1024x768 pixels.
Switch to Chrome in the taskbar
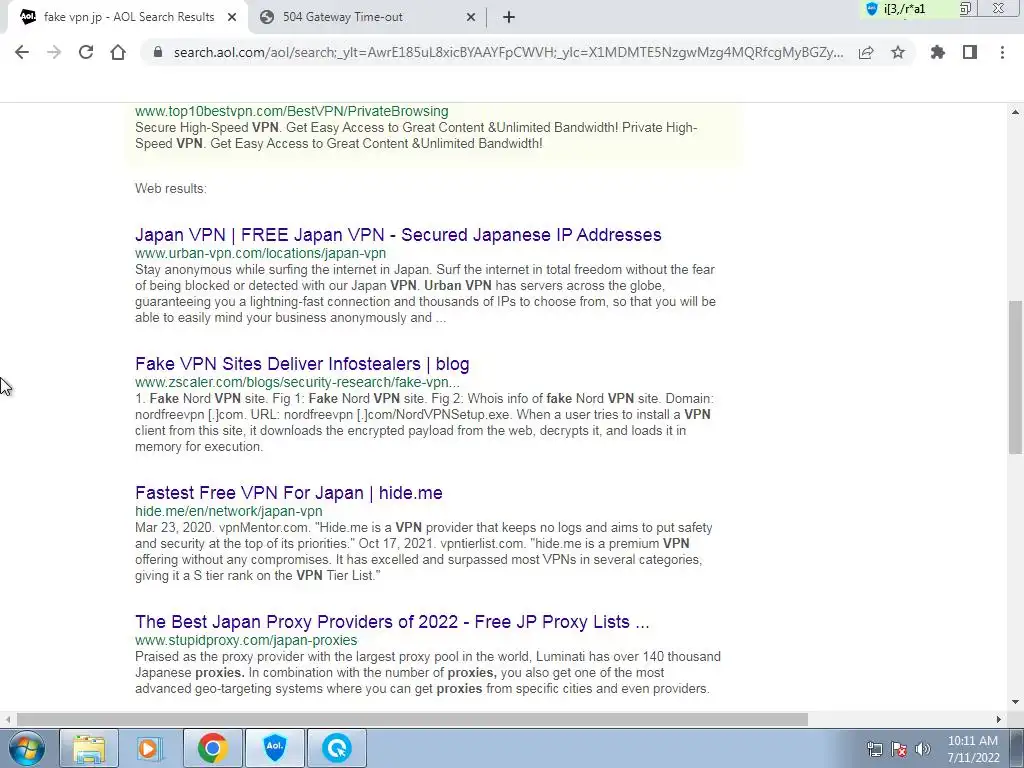(x=212, y=748)
